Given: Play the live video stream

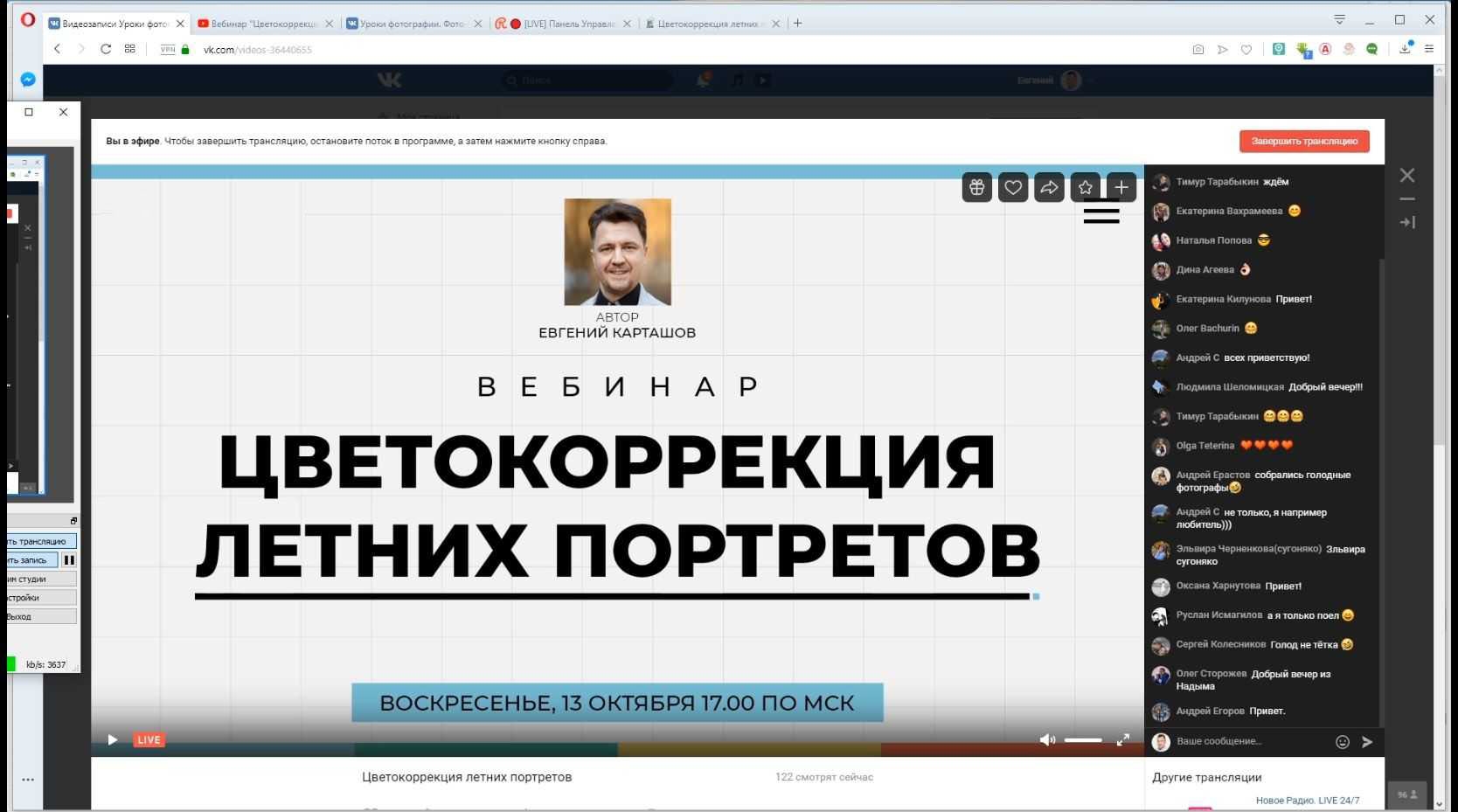Looking at the screenshot, I should (112, 739).
